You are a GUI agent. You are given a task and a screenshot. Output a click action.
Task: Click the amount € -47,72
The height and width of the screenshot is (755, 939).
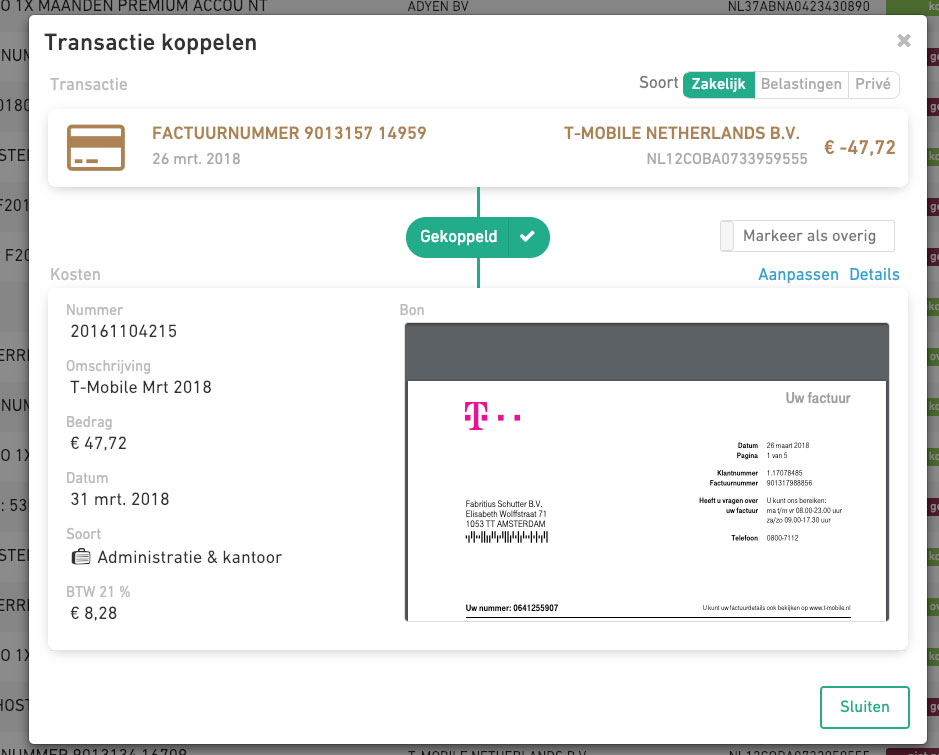tap(860, 147)
